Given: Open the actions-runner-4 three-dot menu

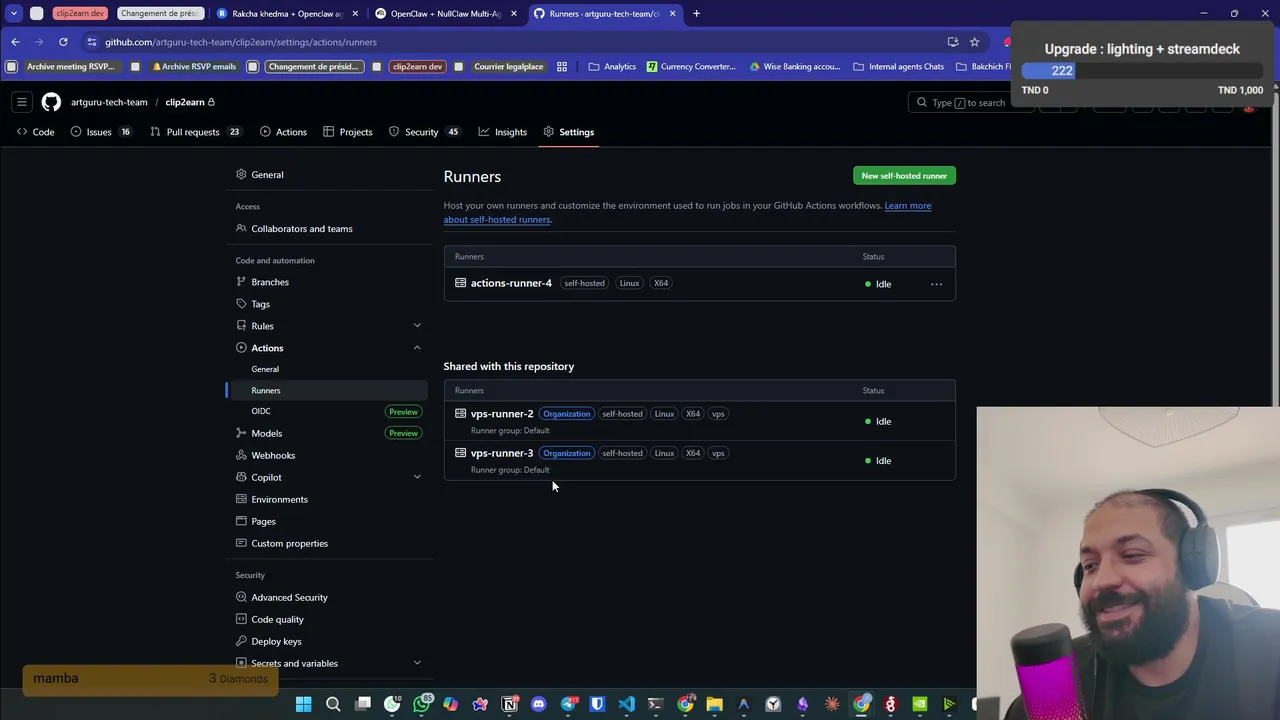Looking at the screenshot, I should (x=936, y=284).
